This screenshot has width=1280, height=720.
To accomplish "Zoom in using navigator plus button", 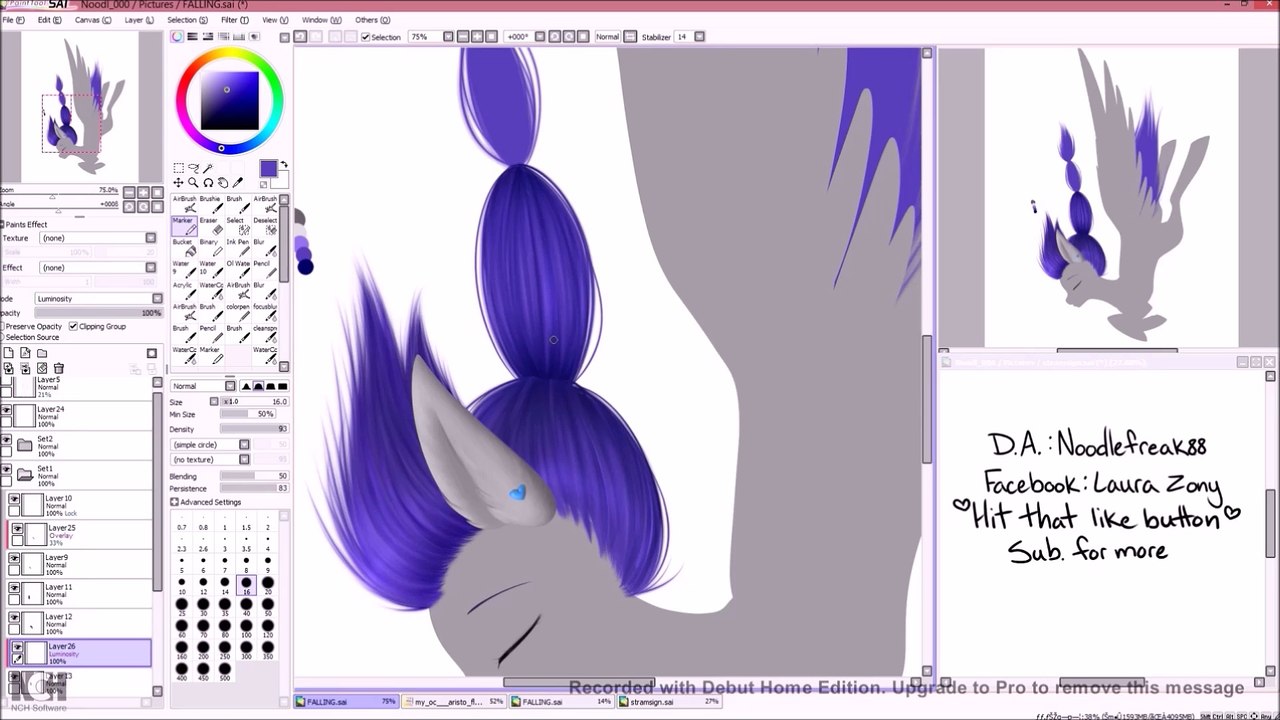I will 144,192.
